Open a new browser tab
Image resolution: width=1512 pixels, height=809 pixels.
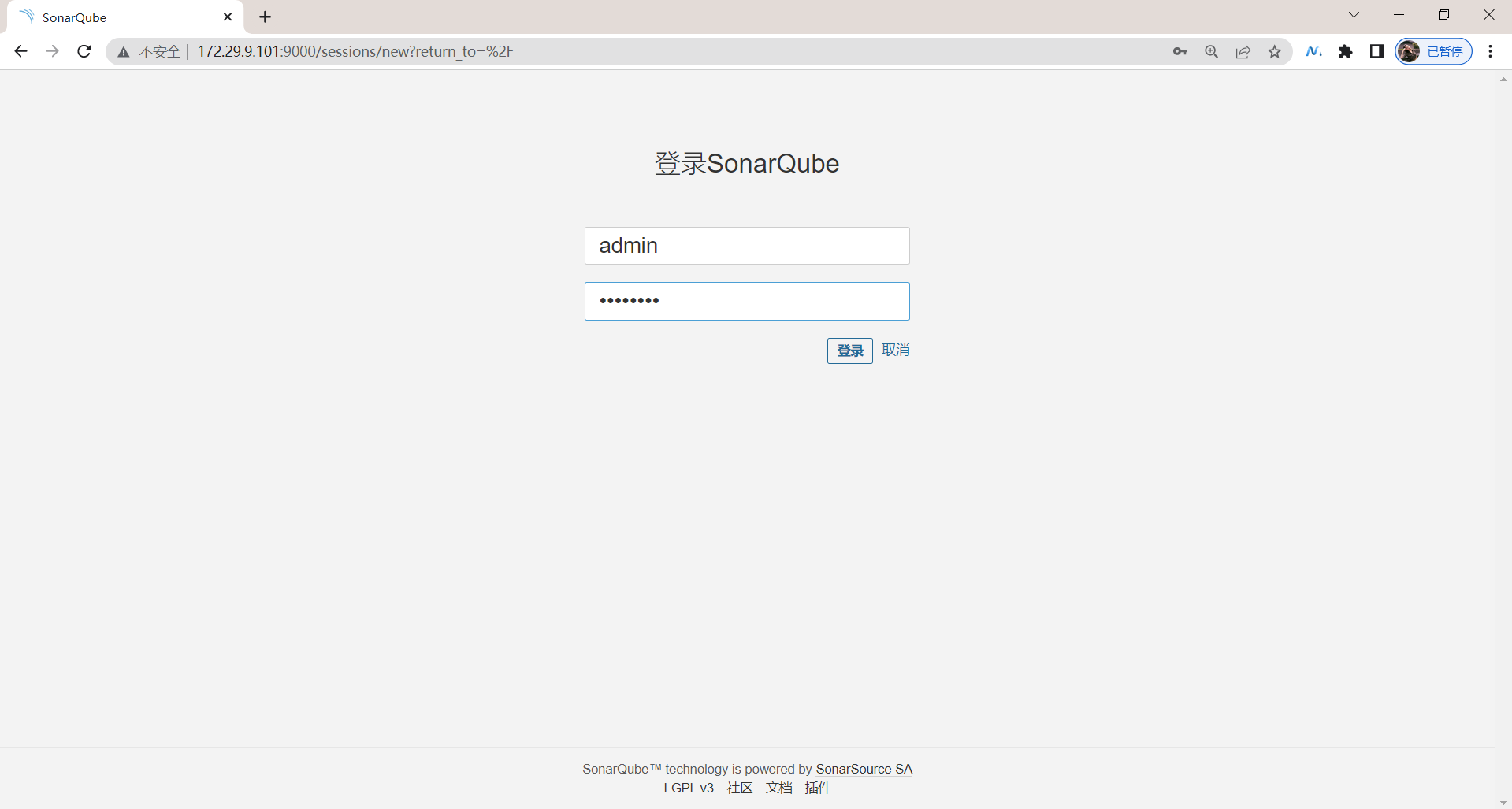266,17
